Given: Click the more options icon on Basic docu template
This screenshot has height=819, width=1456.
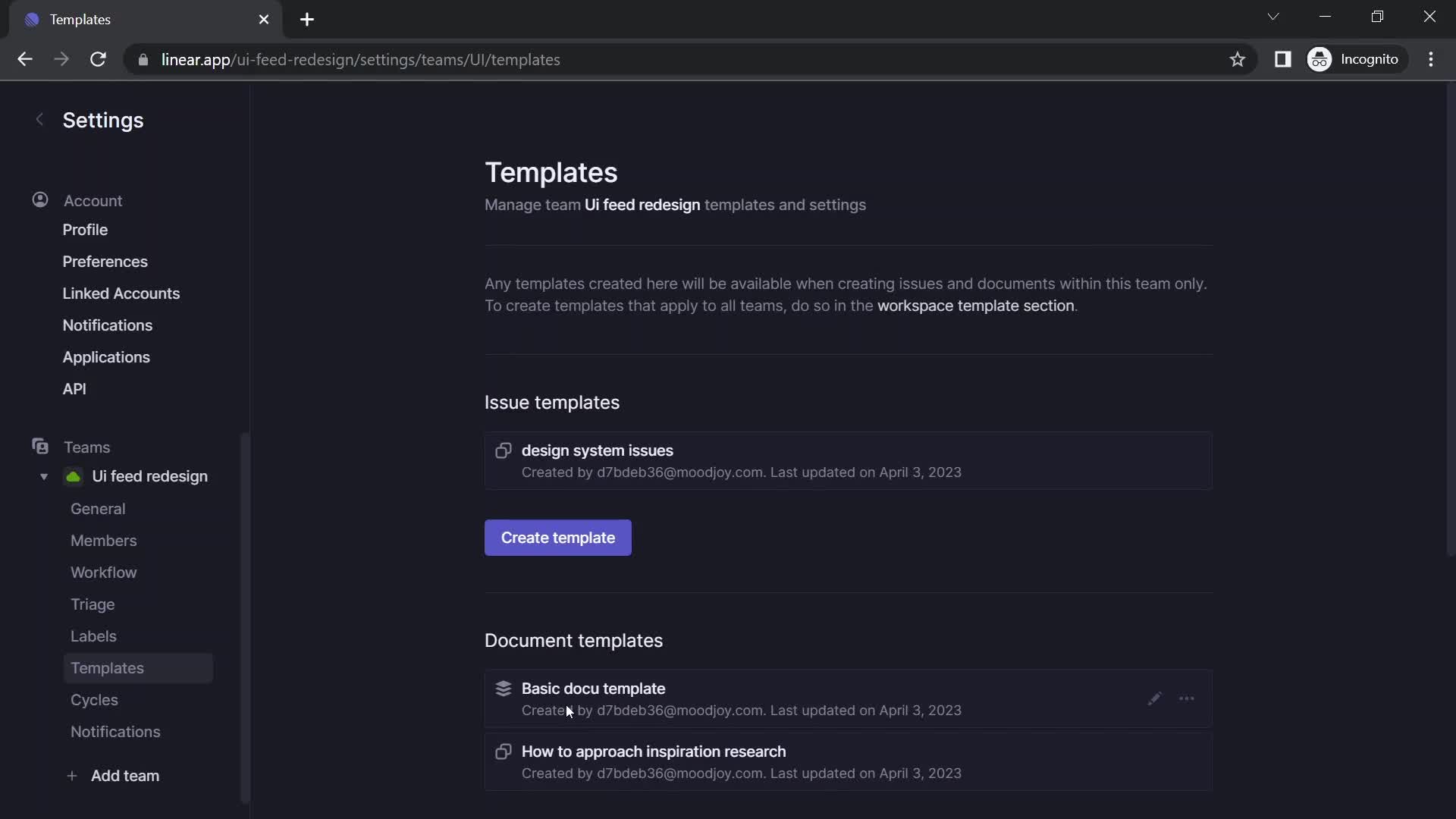Looking at the screenshot, I should pos(1185,699).
